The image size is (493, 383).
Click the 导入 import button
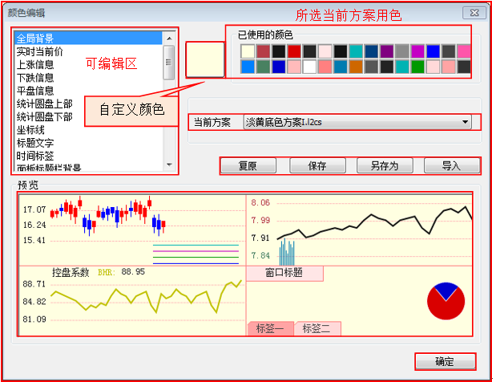click(x=452, y=166)
